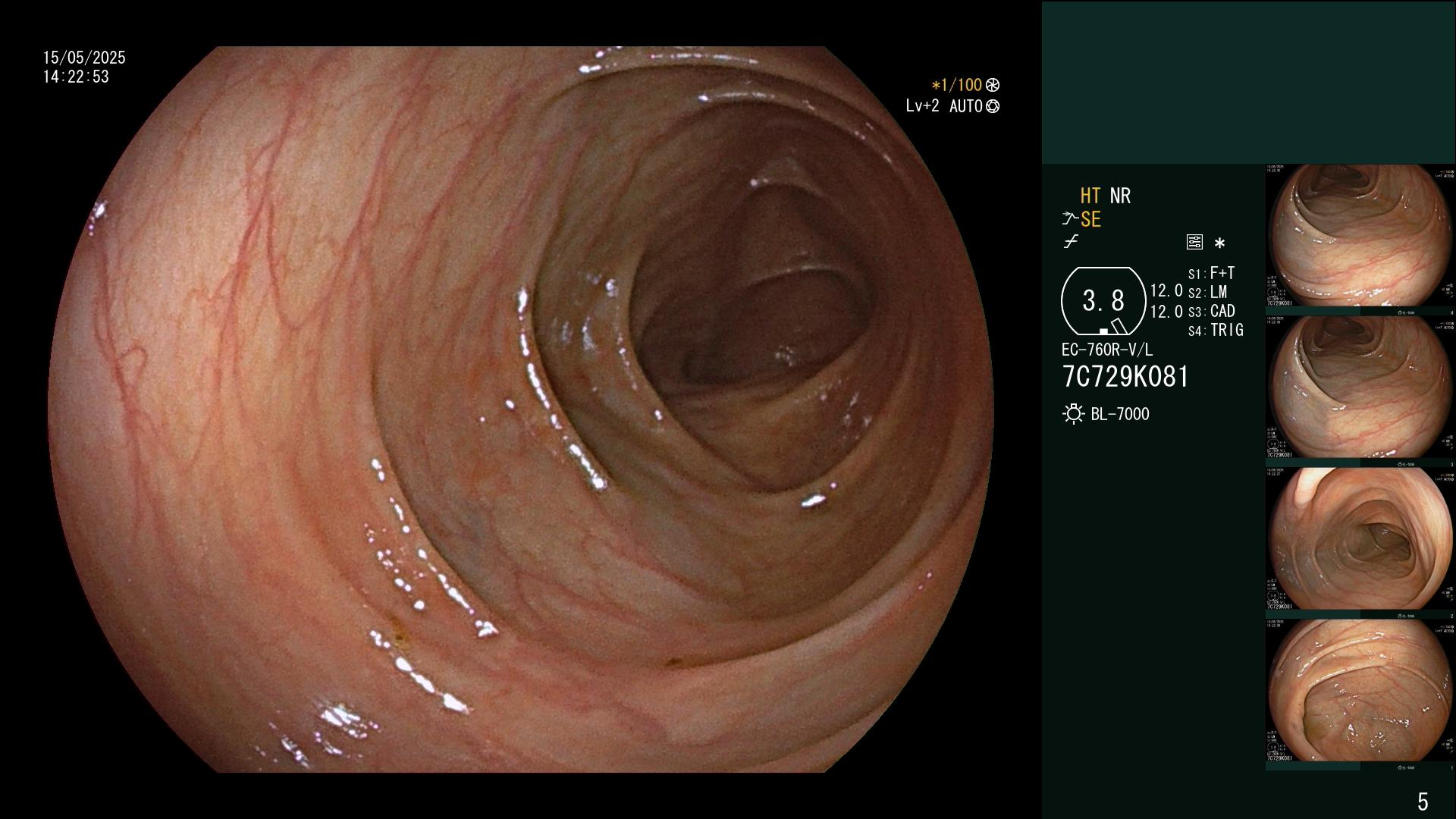The image size is (1456, 819).
Task: Open the third thumbnail showing the colon lumen
Action: [x=1360, y=539]
